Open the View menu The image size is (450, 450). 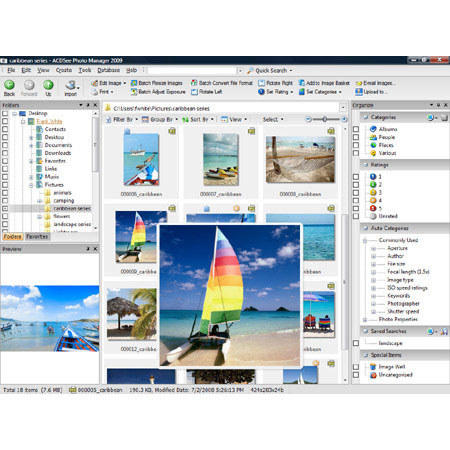pyautogui.click(x=43, y=70)
